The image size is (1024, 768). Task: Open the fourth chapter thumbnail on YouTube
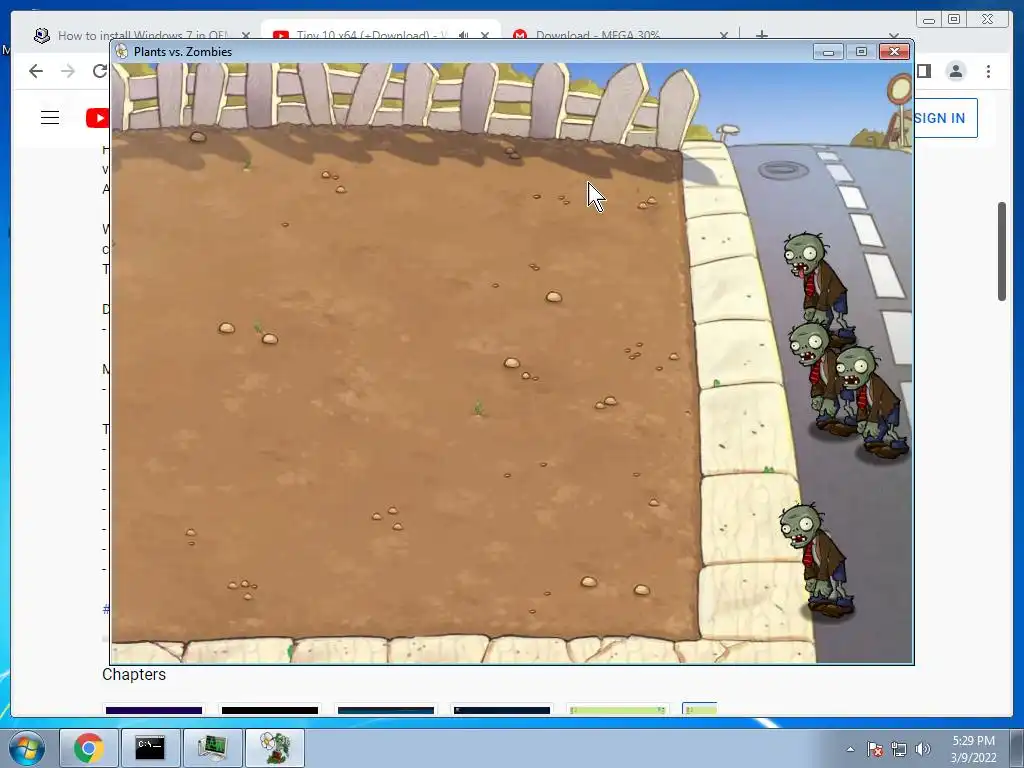click(502, 709)
